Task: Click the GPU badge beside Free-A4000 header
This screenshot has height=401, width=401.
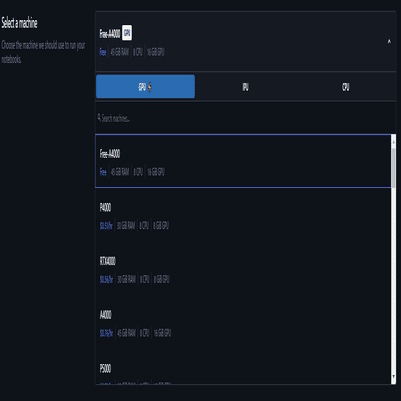Action: point(127,33)
